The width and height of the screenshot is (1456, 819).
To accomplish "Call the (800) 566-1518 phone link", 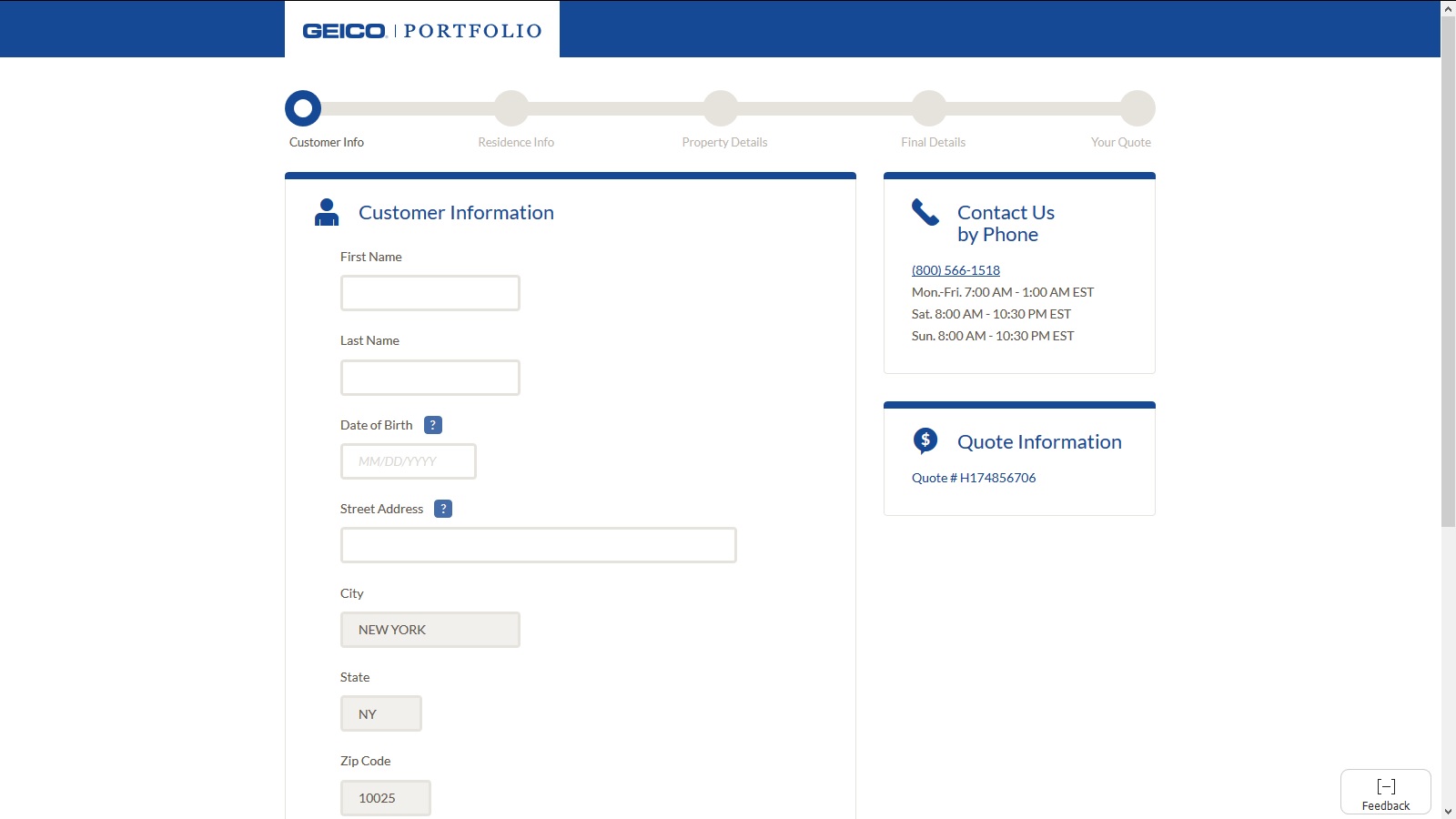I will coord(955,270).
